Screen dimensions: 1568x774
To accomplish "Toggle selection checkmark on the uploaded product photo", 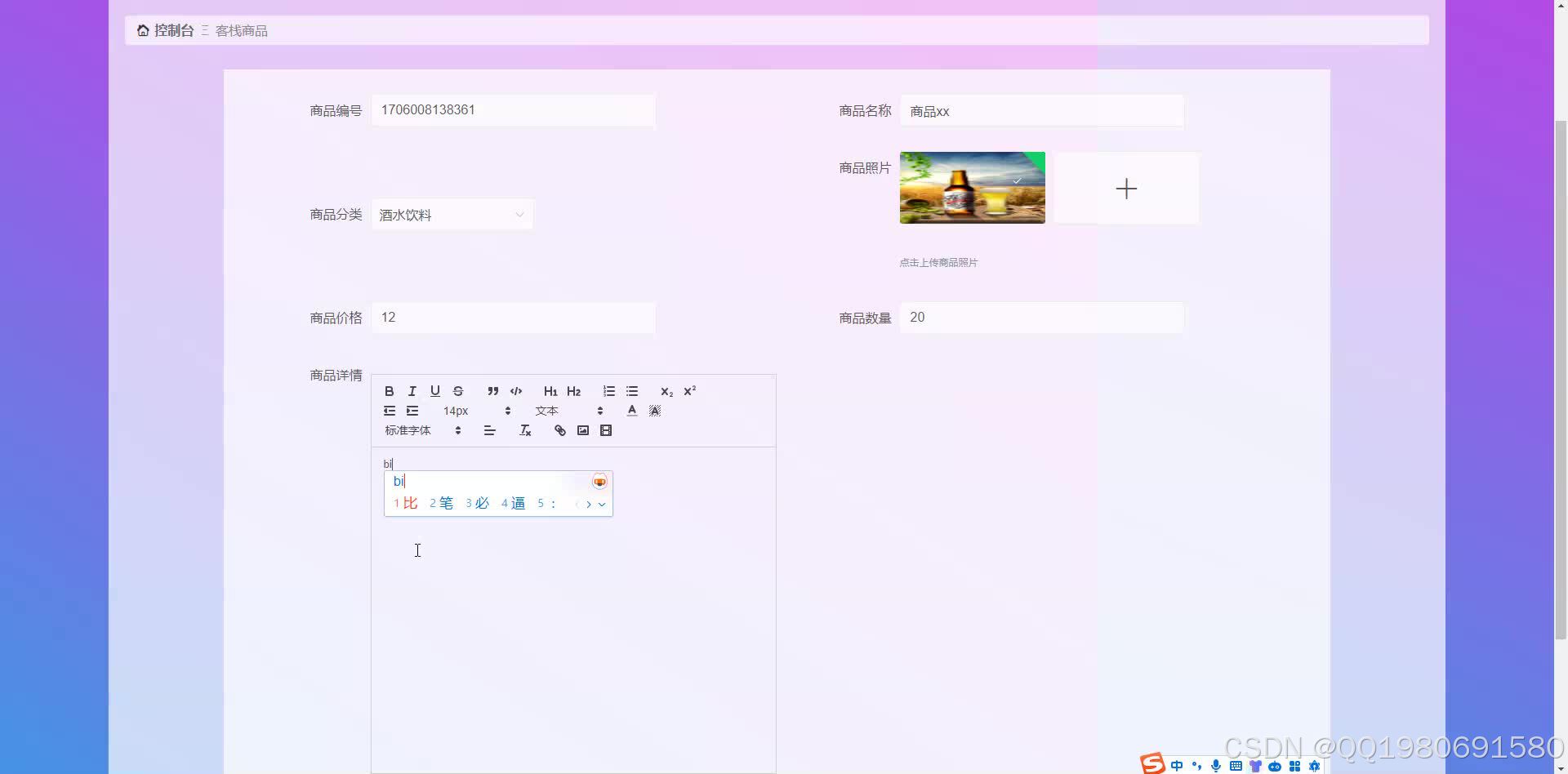I will 1016,180.
